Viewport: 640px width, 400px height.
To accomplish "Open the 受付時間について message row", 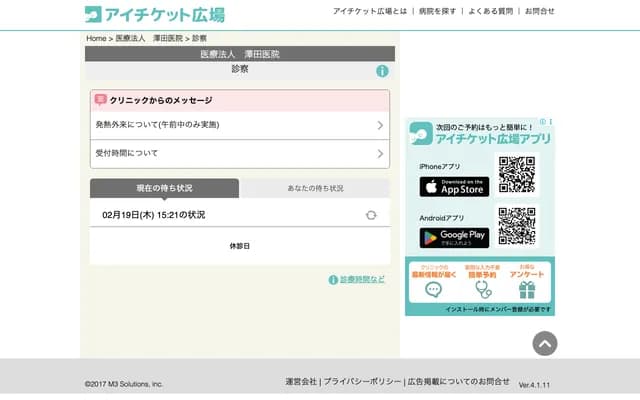I will [240, 154].
